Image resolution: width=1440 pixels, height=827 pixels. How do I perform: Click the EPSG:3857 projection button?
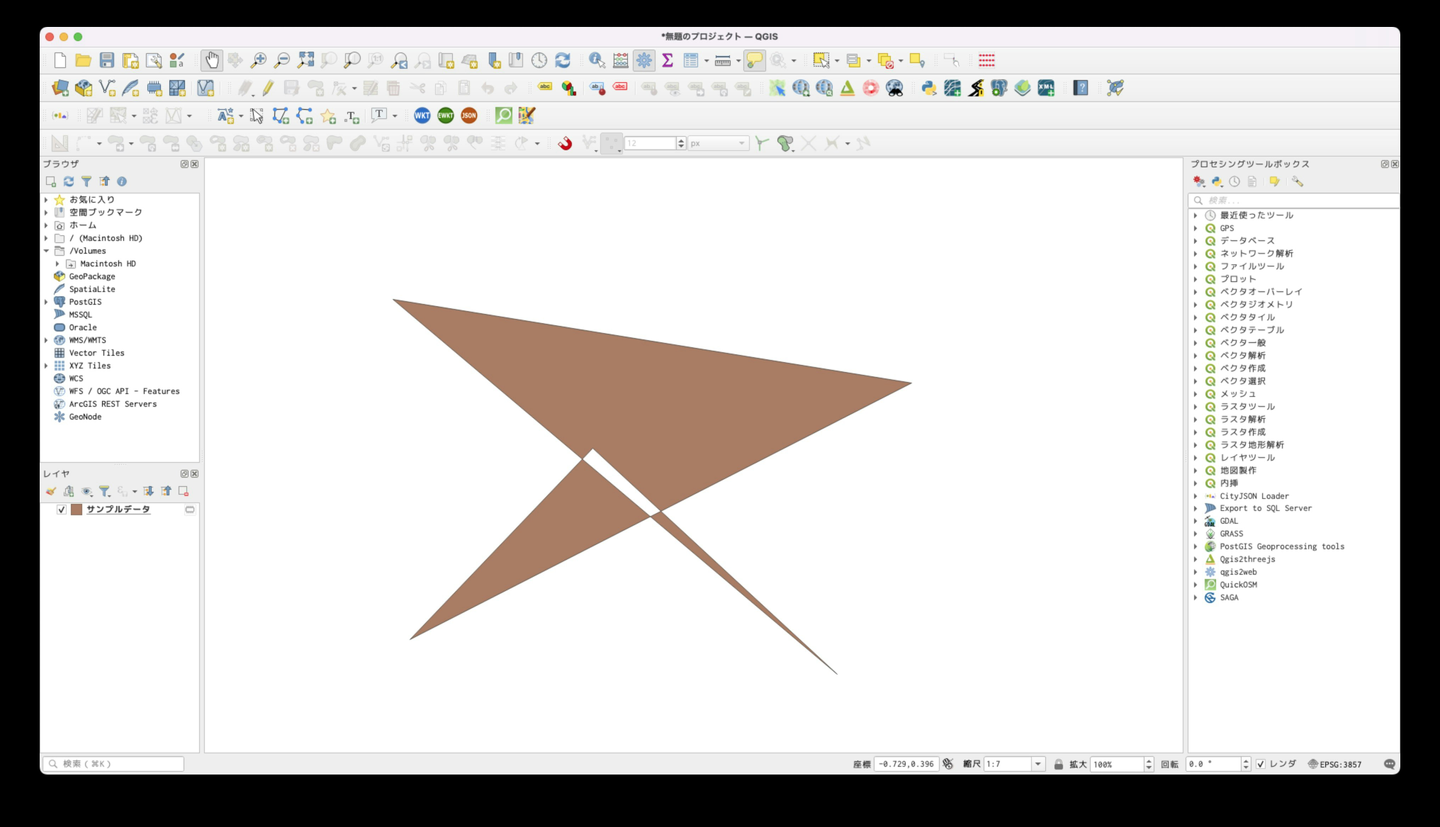(x=1334, y=764)
